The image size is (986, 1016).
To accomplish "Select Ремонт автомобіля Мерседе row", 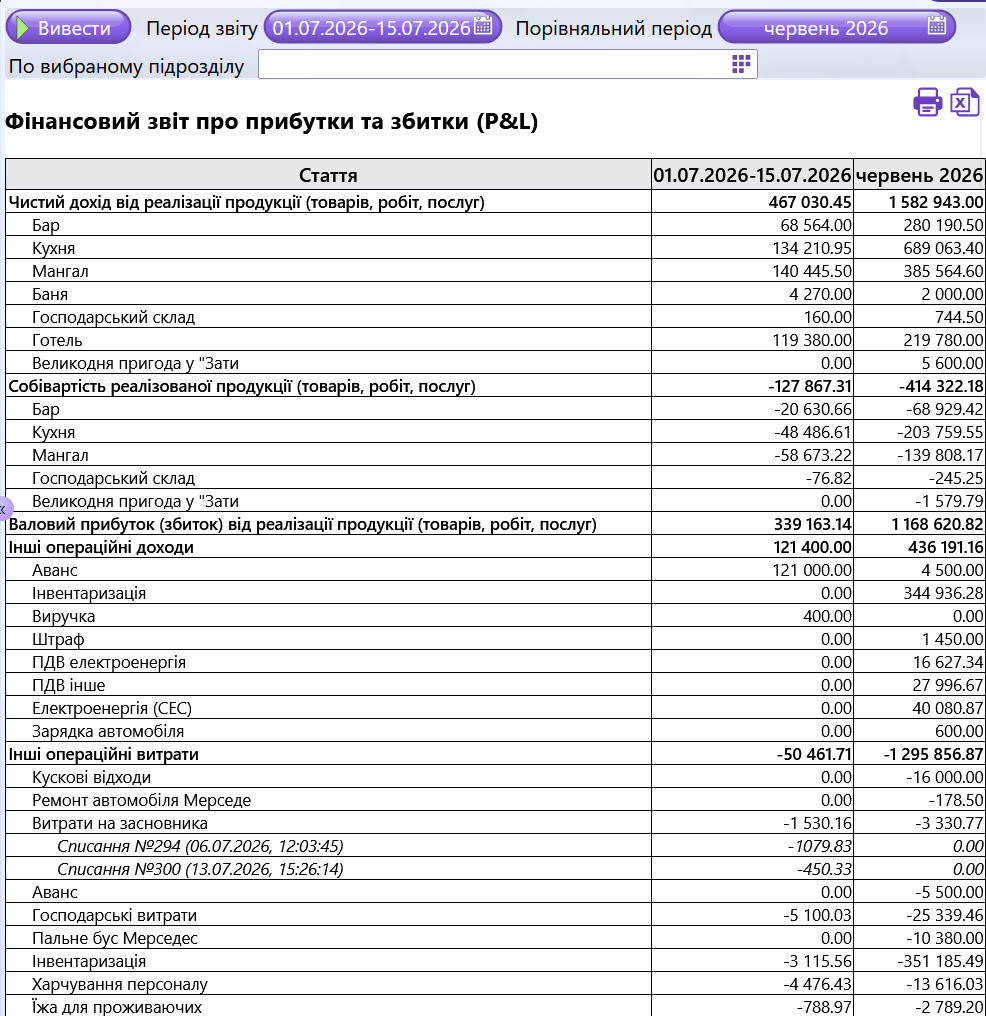I will tap(495, 800).
